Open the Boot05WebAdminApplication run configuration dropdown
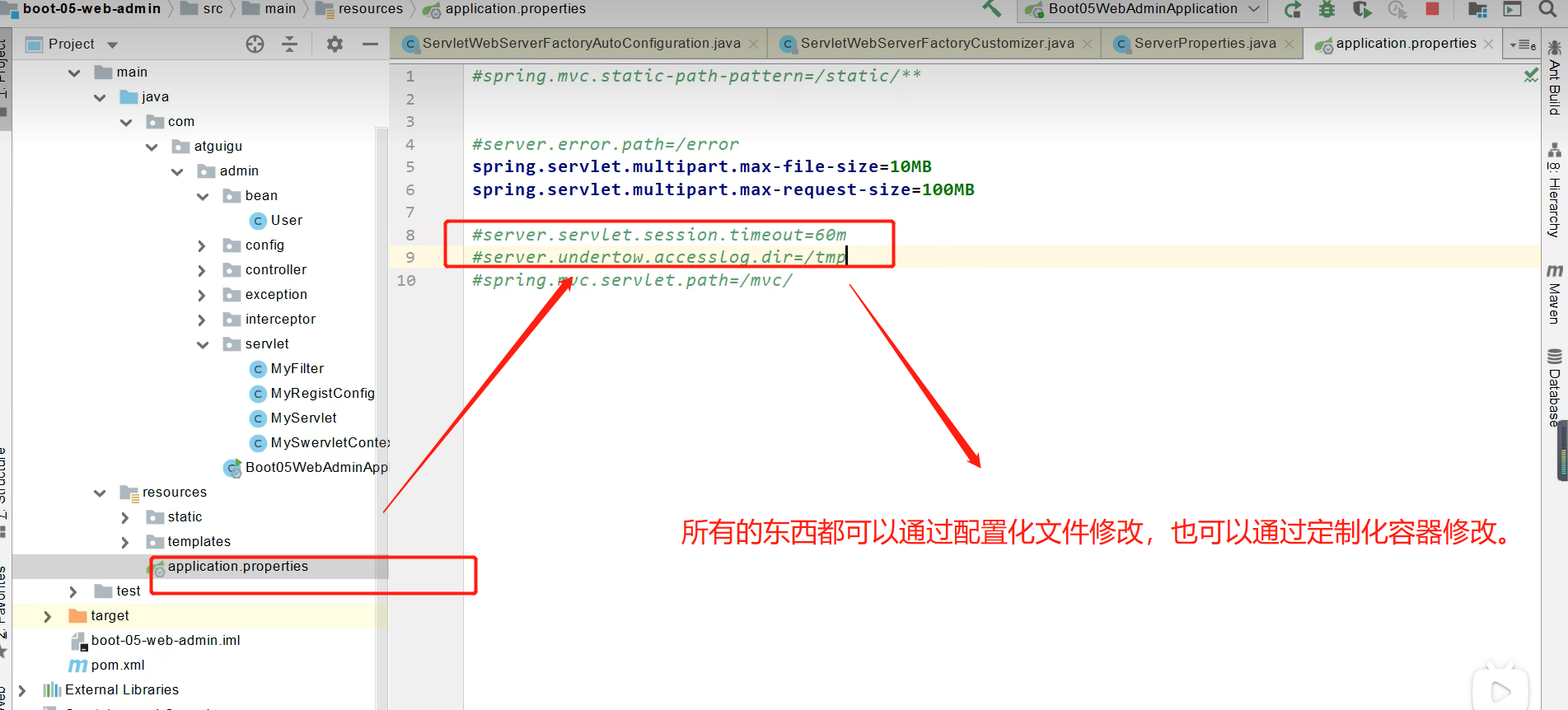The width and height of the screenshot is (1568, 710). point(1144,9)
